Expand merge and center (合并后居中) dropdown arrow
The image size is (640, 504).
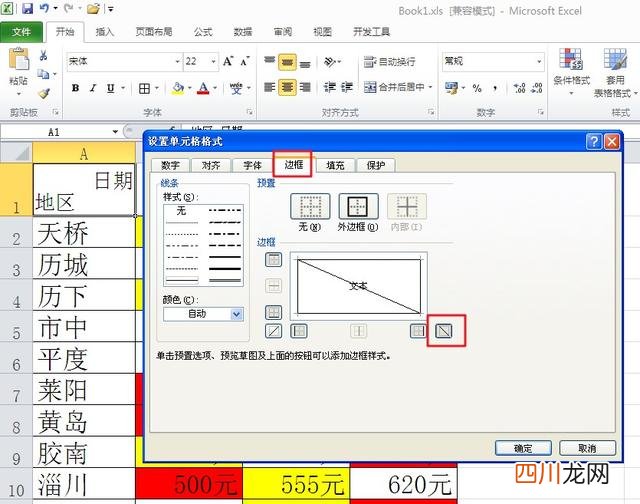point(431,87)
